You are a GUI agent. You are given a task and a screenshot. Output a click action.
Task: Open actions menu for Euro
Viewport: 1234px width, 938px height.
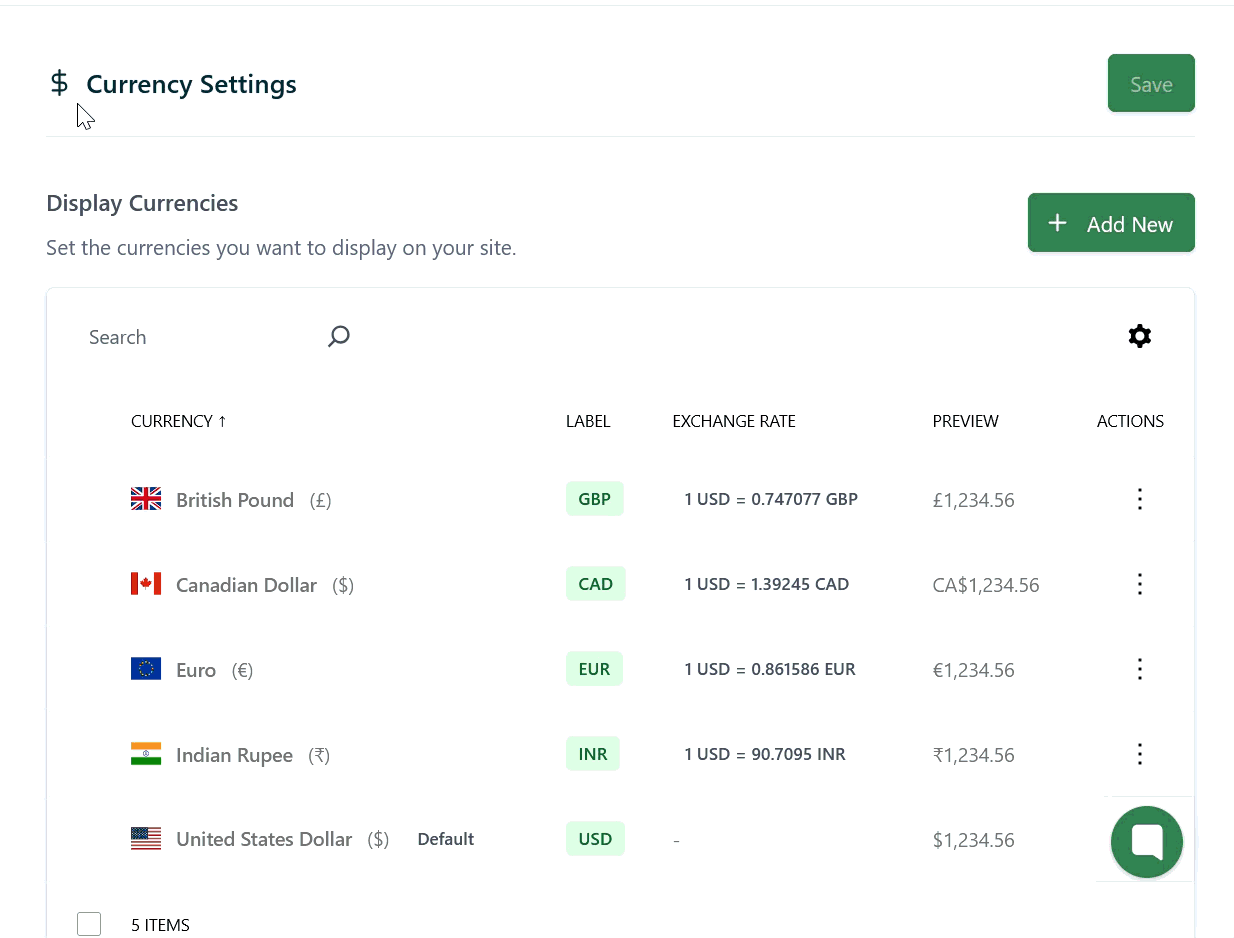[1139, 669]
